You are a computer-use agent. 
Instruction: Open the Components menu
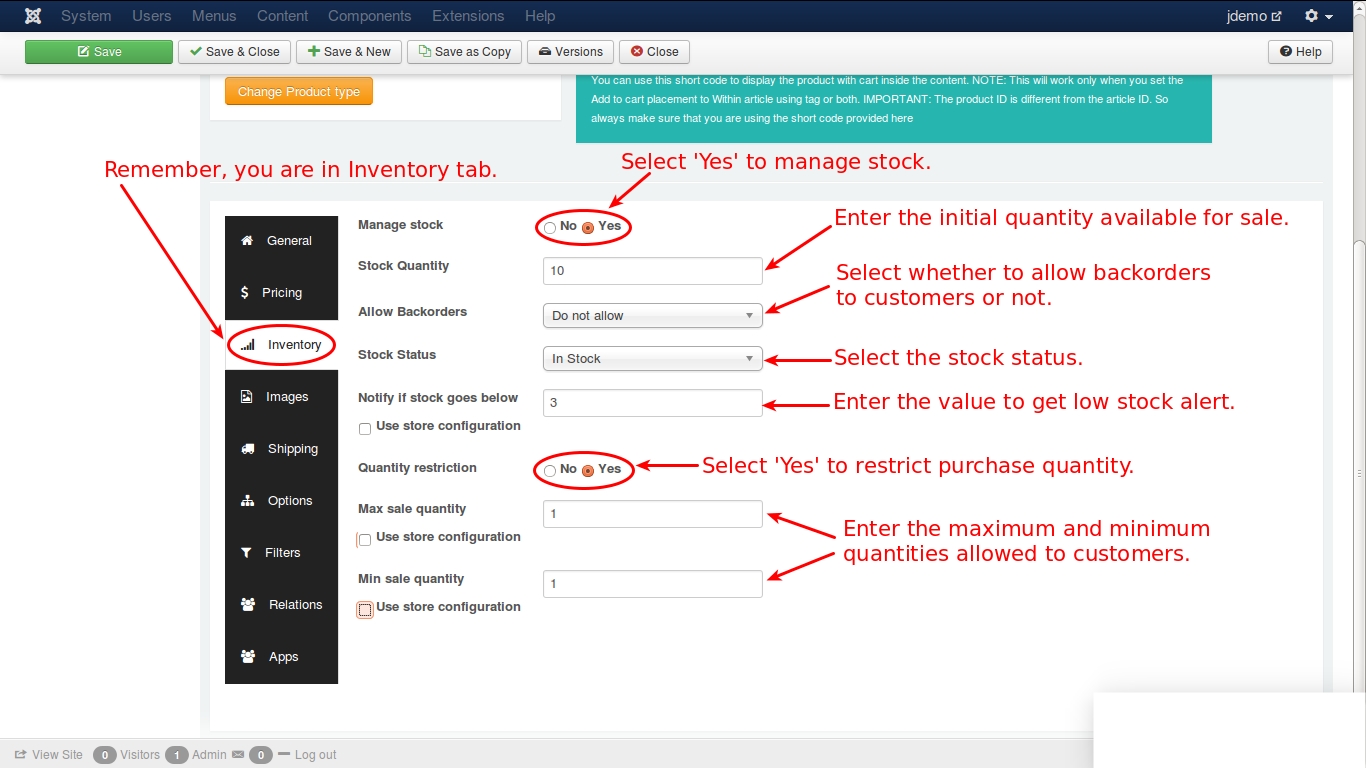pos(369,16)
